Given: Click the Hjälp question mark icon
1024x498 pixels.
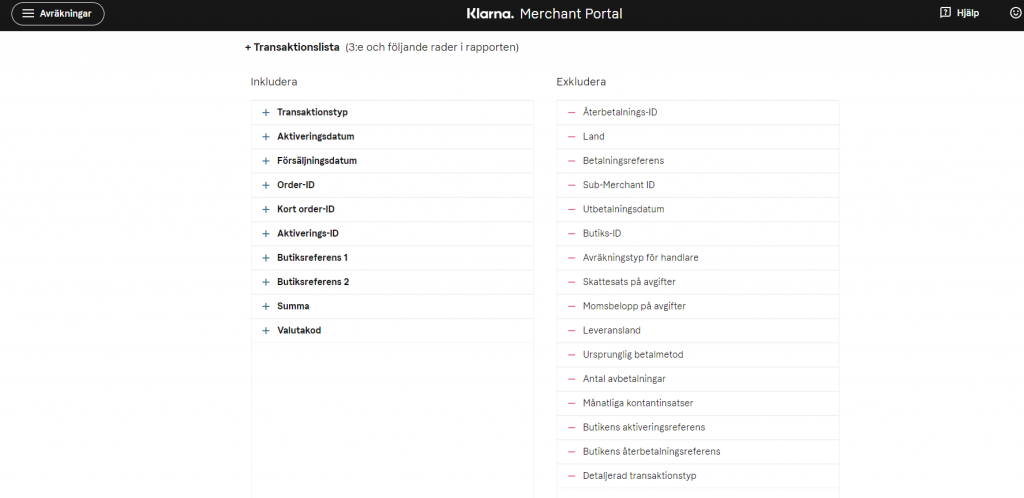Looking at the screenshot, I should (944, 12).
